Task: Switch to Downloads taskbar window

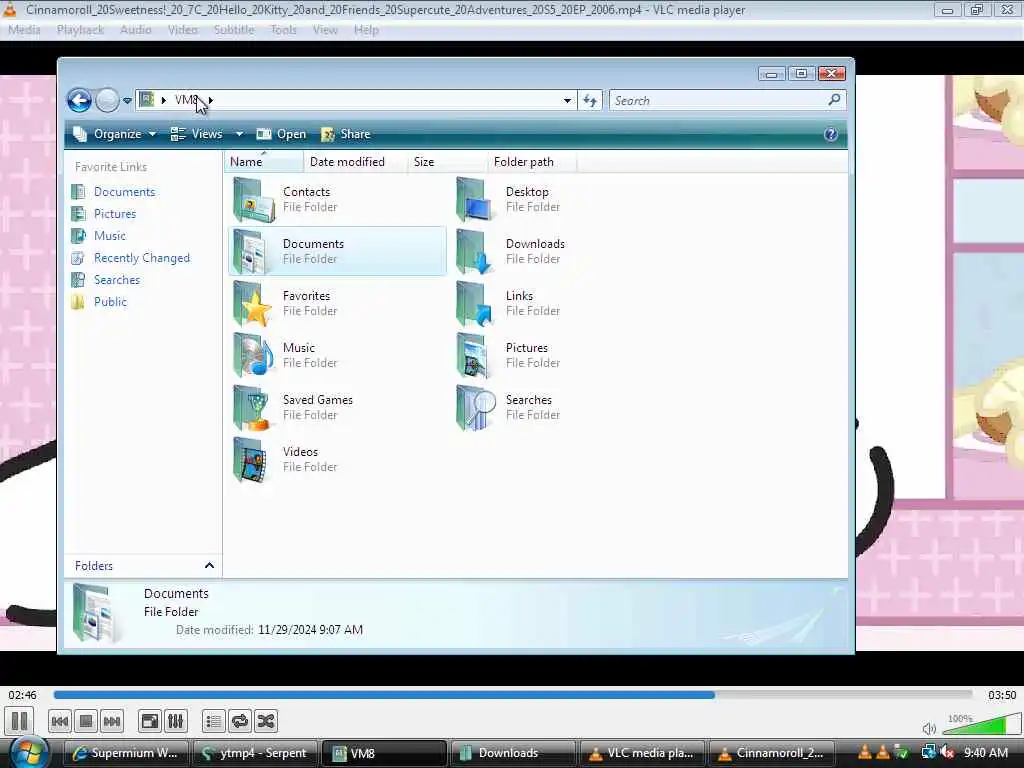Action: coord(513,753)
